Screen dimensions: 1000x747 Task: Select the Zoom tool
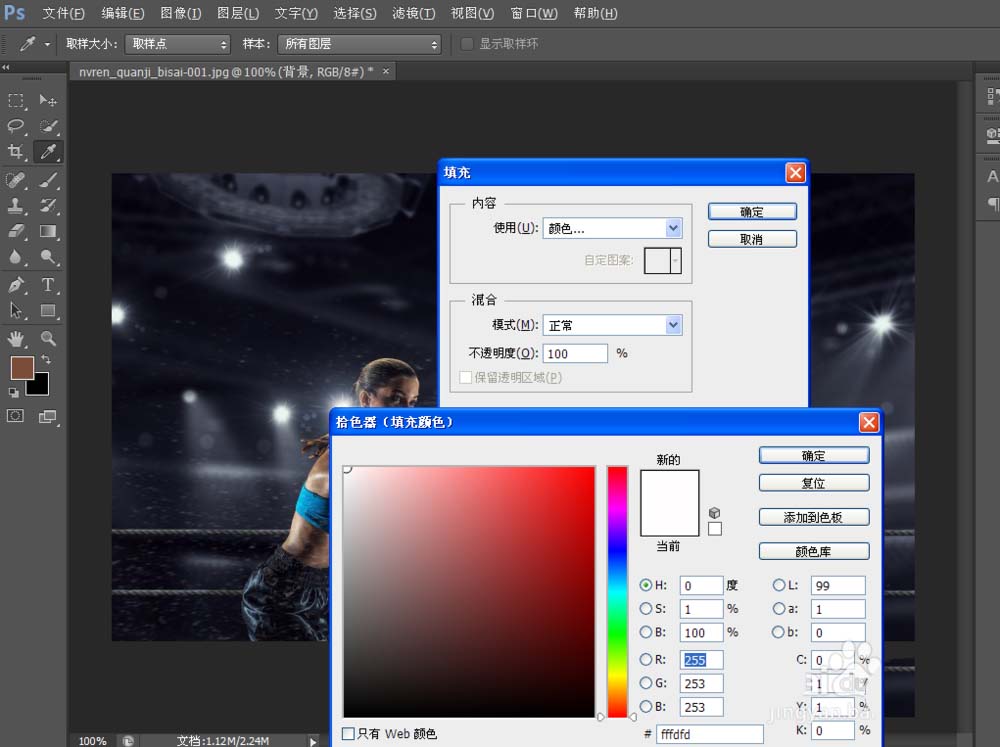[x=47, y=339]
